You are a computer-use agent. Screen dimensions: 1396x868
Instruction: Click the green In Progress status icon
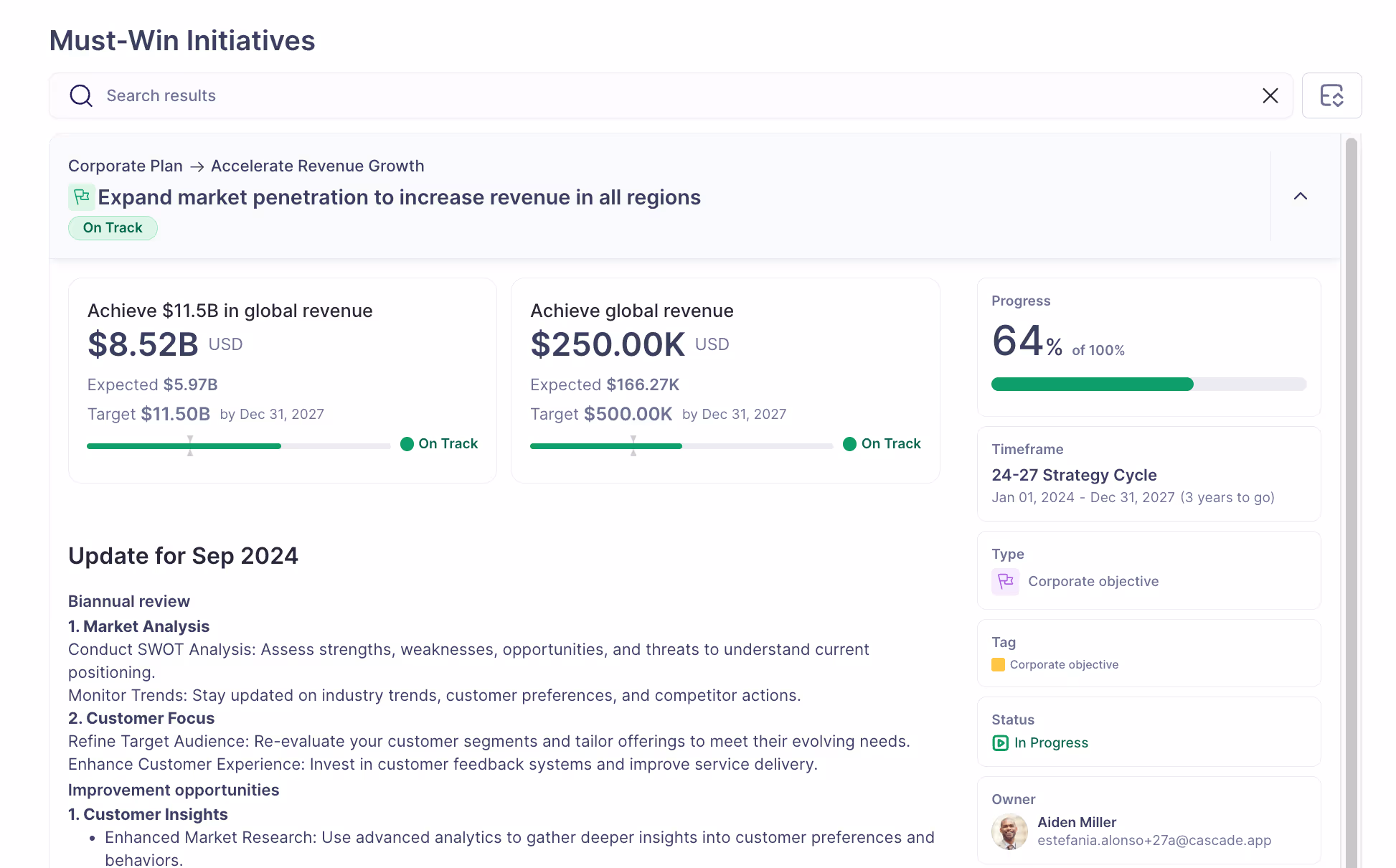(1000, 743)
